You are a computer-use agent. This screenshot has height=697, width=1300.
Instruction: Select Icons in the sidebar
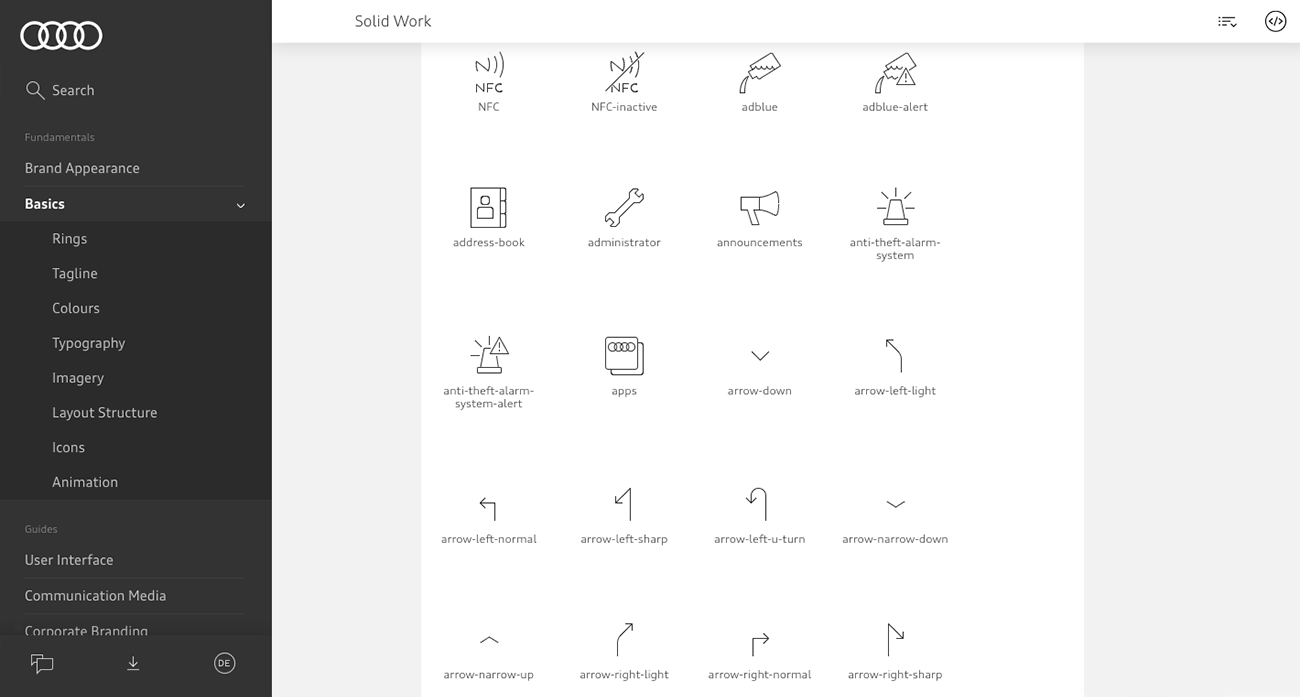pos(69,448)
